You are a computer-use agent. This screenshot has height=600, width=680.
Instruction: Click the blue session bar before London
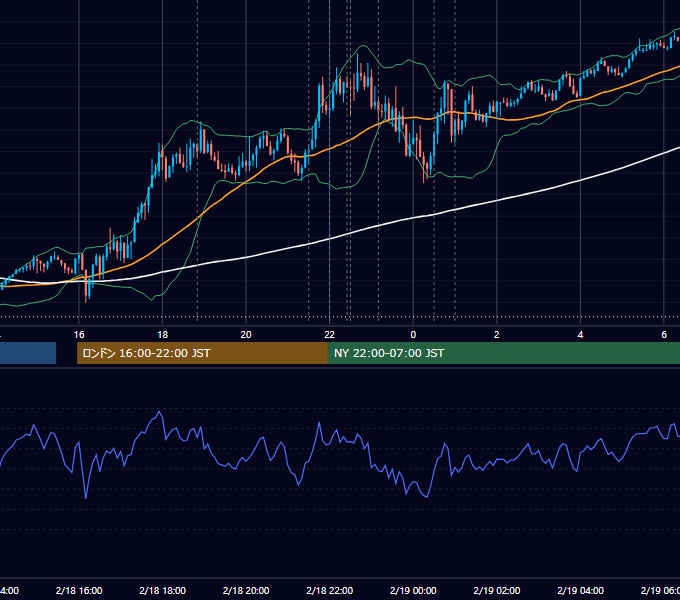[x=28, y=353]
